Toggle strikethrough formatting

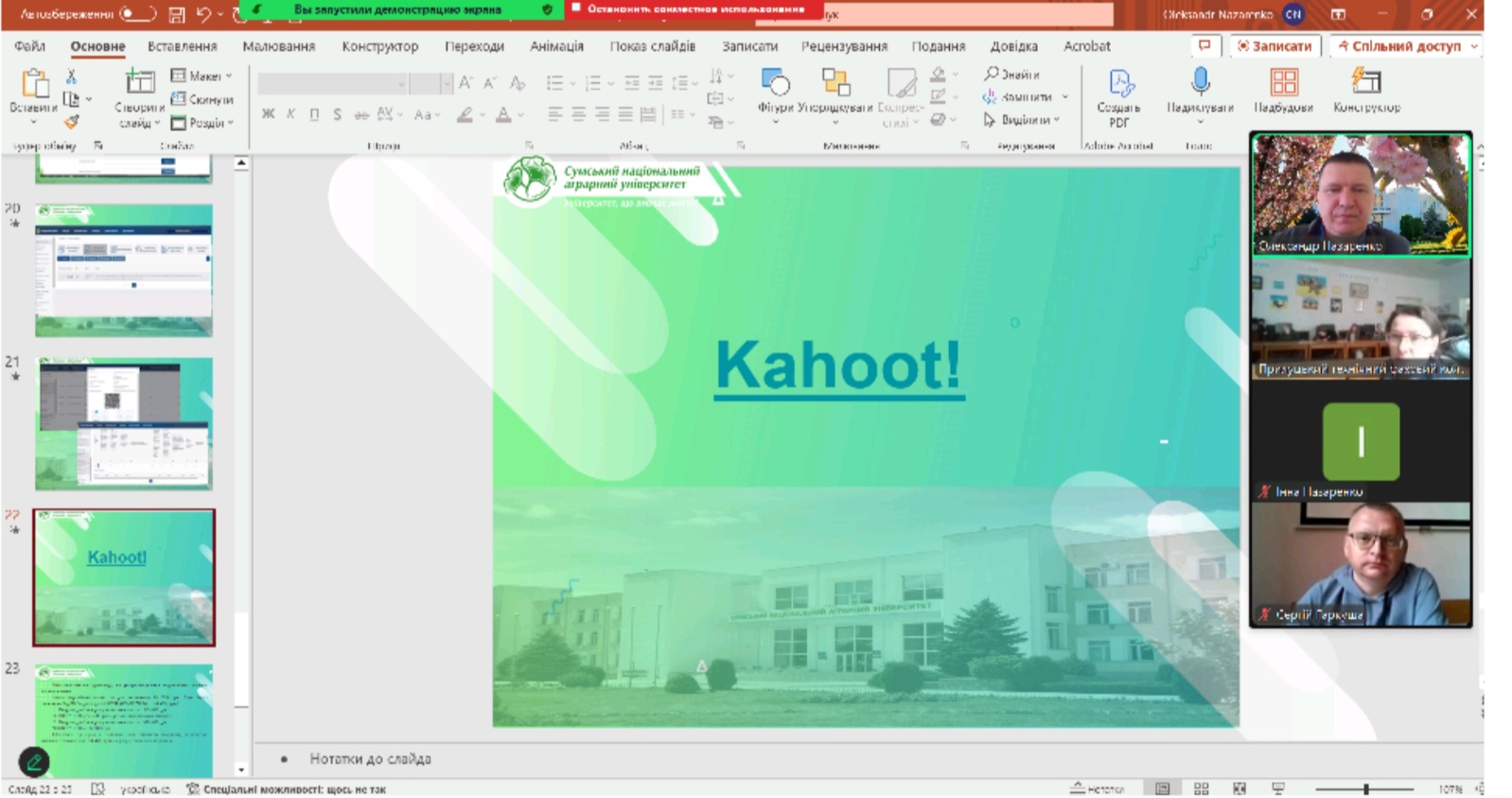pos(360,115)
